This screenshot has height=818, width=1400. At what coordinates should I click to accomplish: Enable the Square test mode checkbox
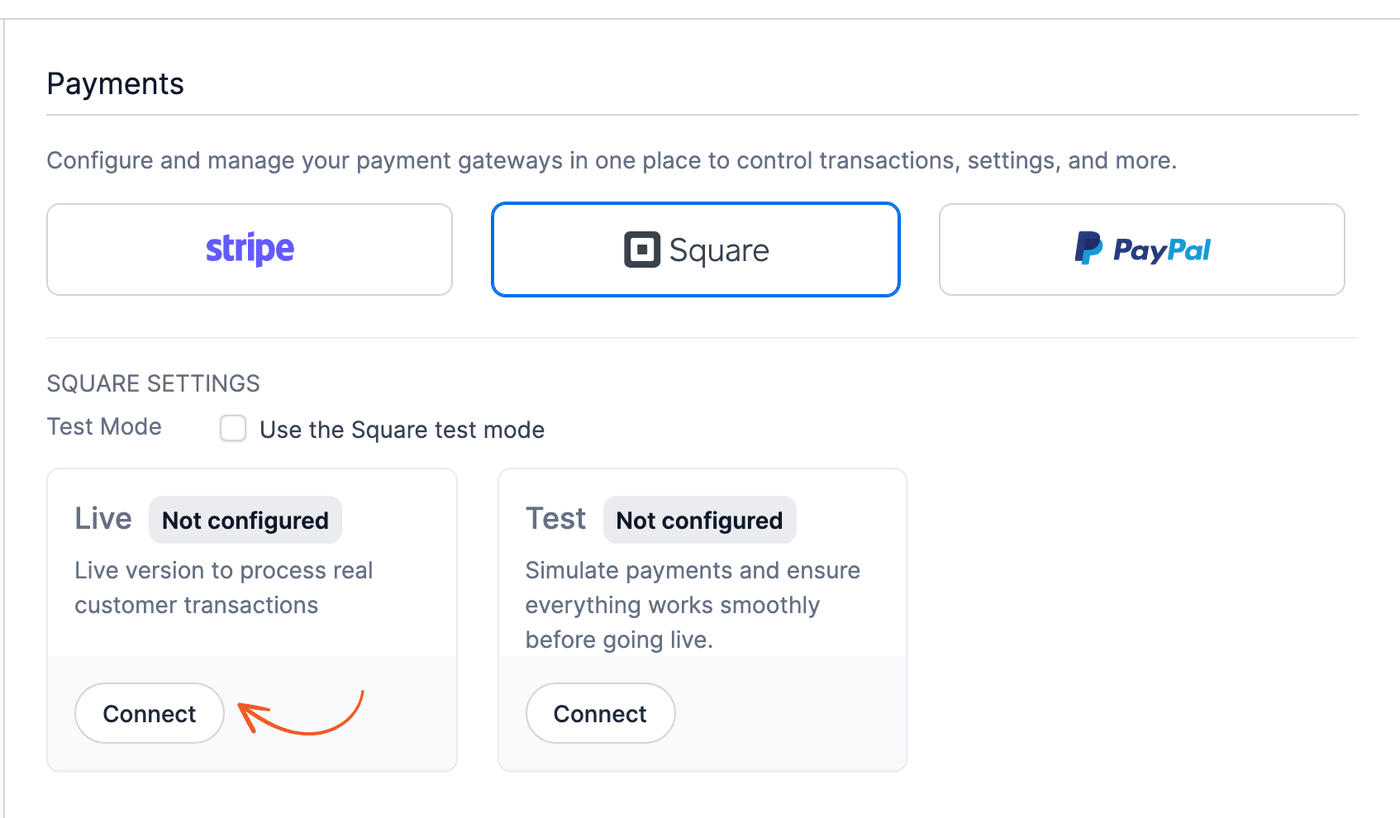pyautogui.click(x=233, y=429)
